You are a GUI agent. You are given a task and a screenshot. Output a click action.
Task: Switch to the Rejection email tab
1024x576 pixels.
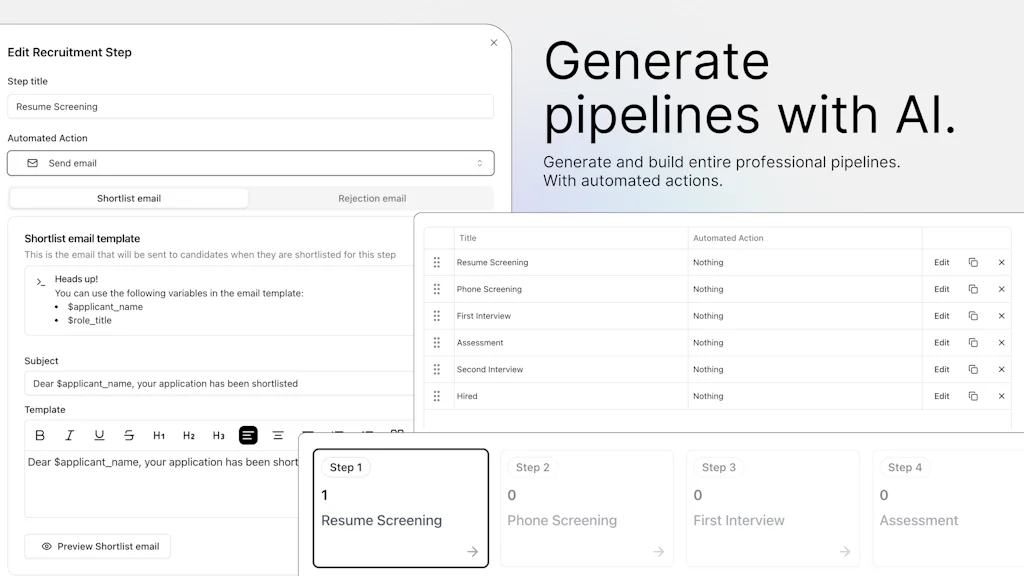pyautogui.click(x=372, y=198)
